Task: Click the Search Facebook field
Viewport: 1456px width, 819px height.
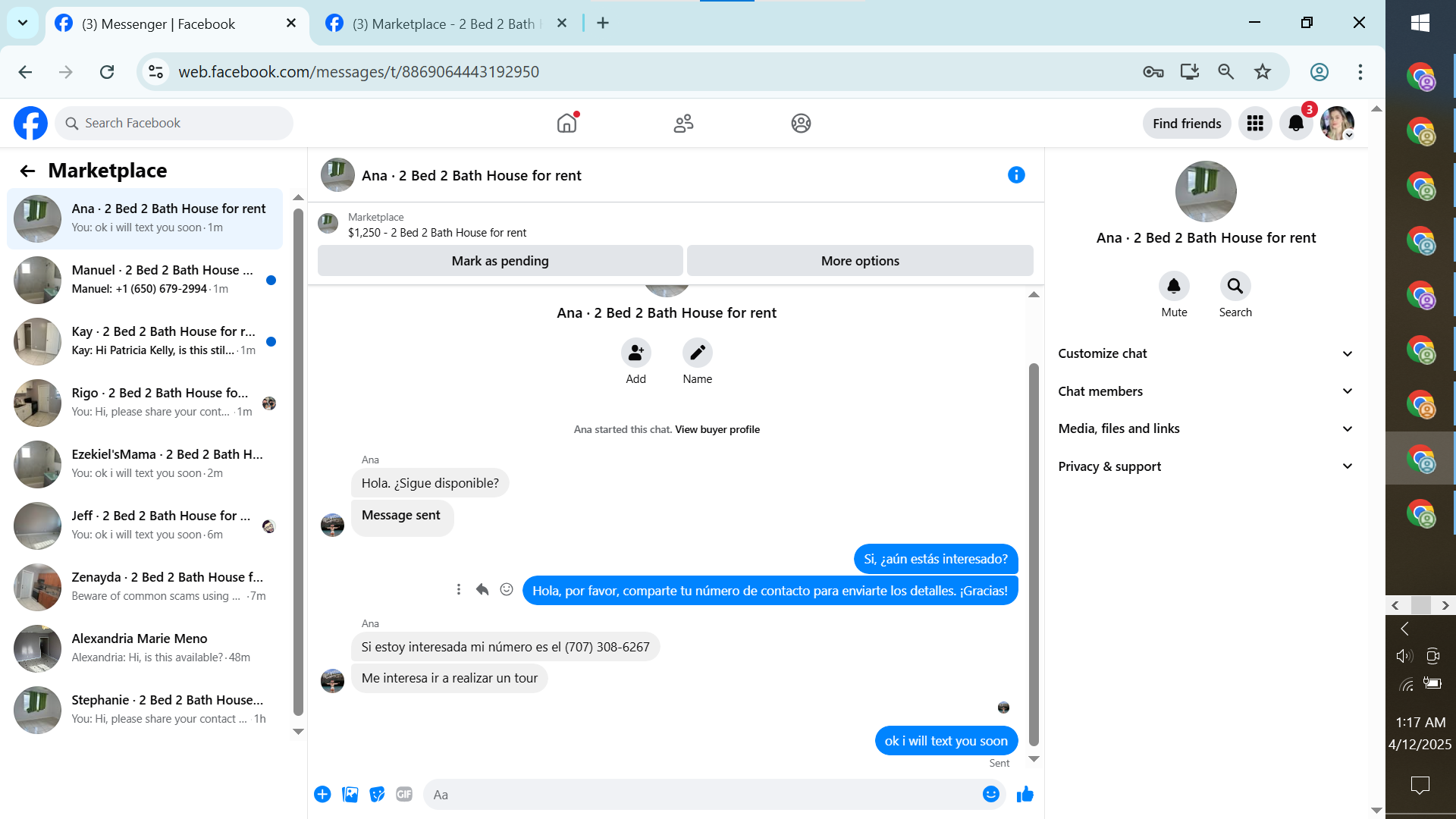Action: pyautogui.click(x=174, y=123)
